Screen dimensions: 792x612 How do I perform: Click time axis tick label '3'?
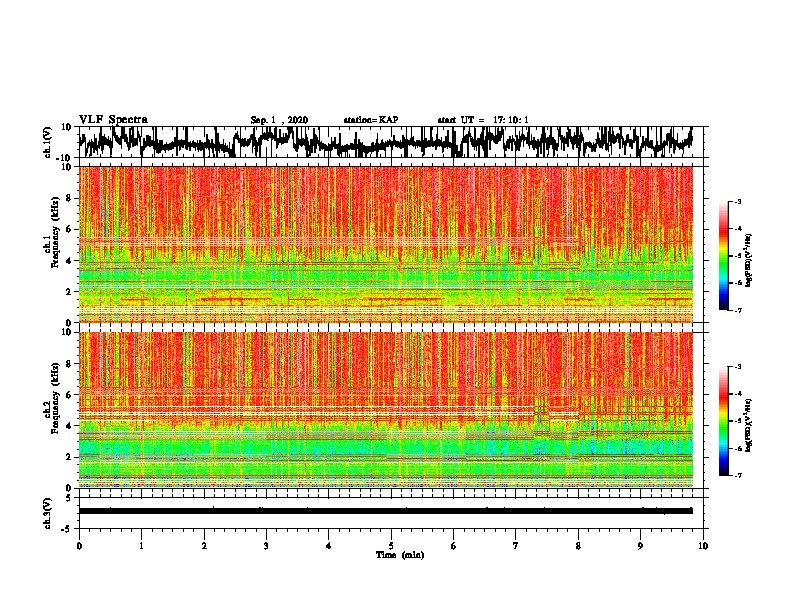pos(266,546)
